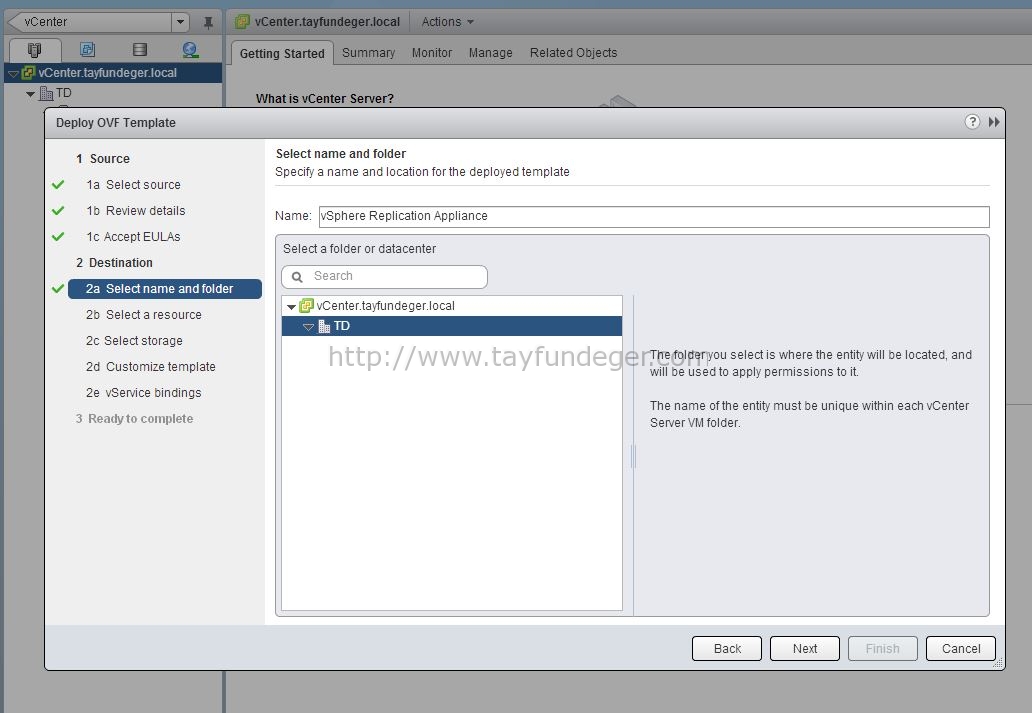The image size is (1032, 713).
Task: Click the double-arrow minimize icon in dialog header
Action: [x=994, y=122]
